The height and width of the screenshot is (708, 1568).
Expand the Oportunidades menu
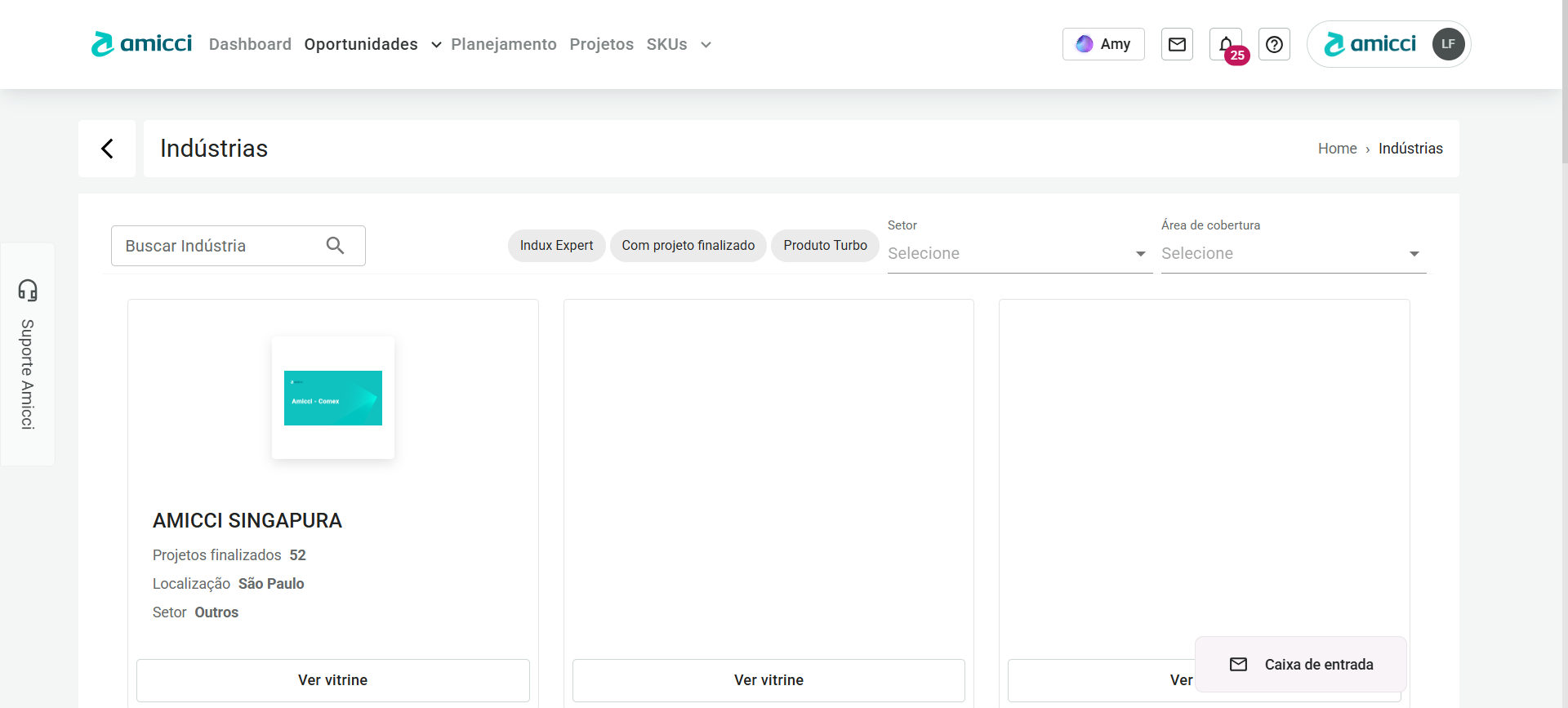tap(372, 44)
